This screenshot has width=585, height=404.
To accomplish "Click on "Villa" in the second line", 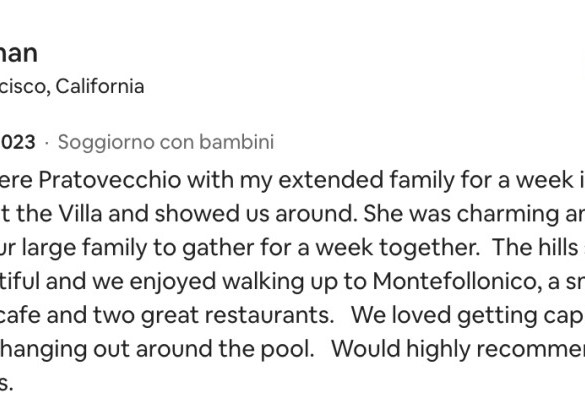I will [80, 214].
